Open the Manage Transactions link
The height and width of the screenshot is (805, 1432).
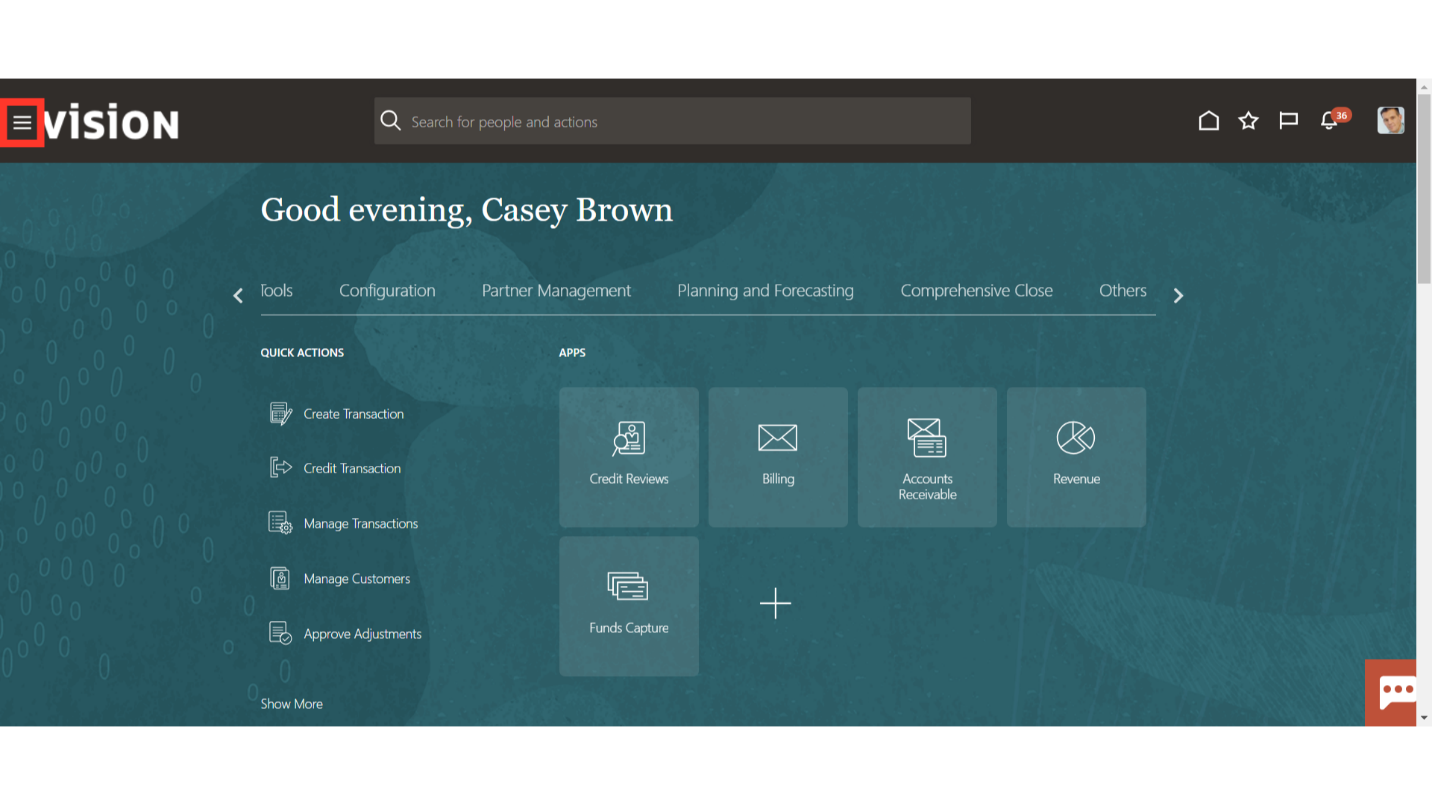point(361,523)
